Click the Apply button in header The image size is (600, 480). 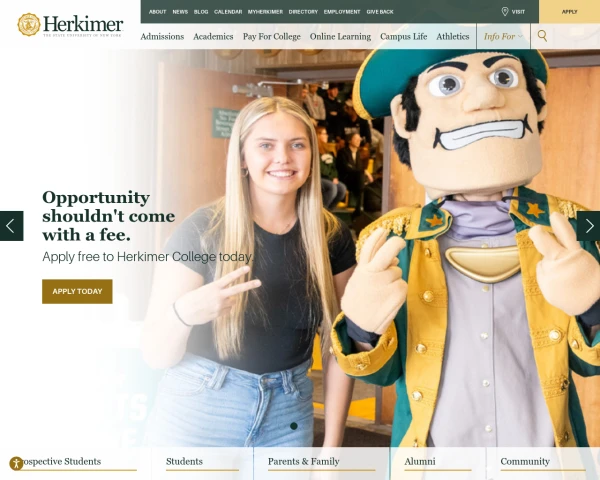(x=569, y=11)
